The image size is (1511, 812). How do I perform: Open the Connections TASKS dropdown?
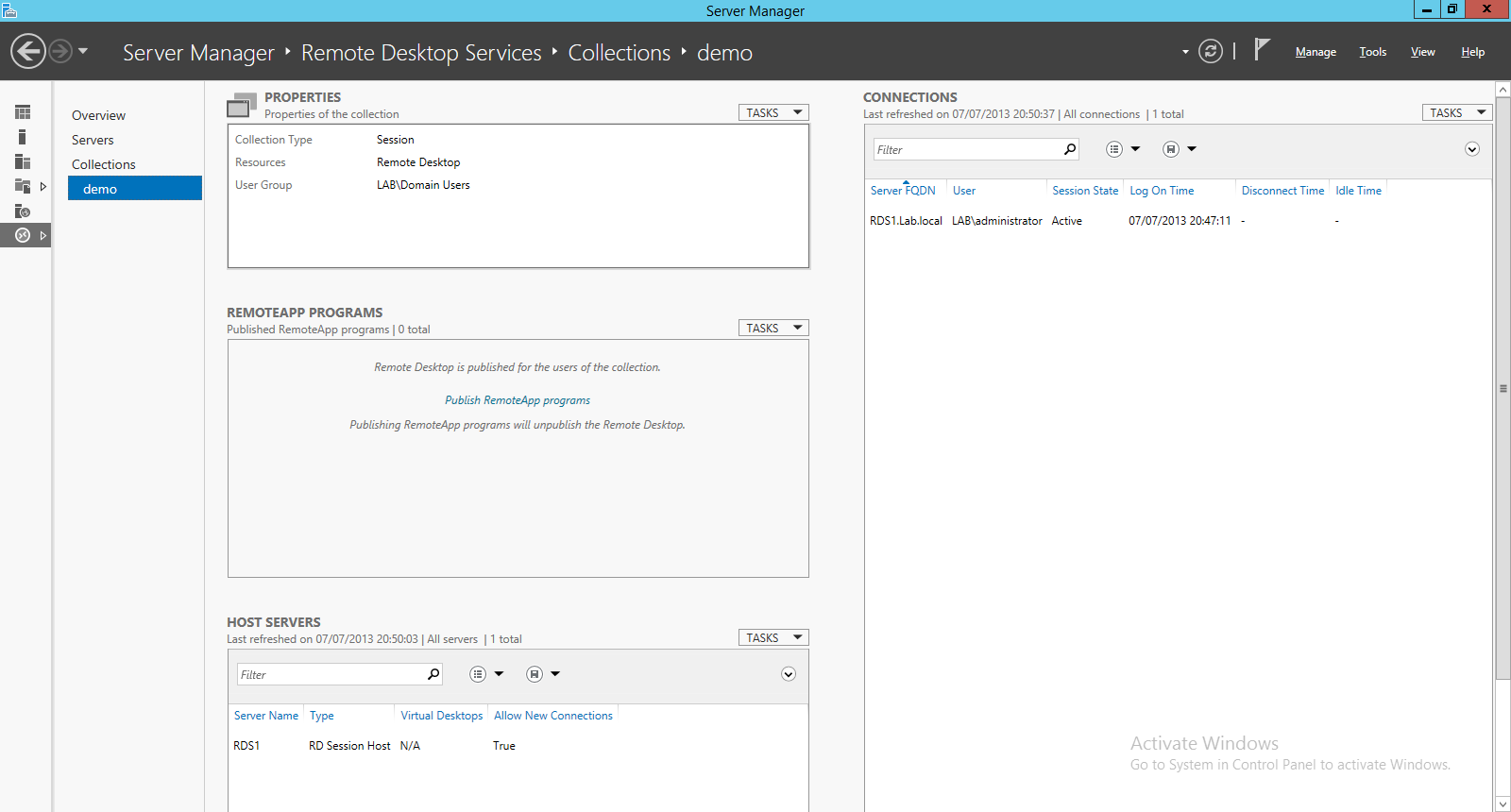click(x=1457, y=112)
